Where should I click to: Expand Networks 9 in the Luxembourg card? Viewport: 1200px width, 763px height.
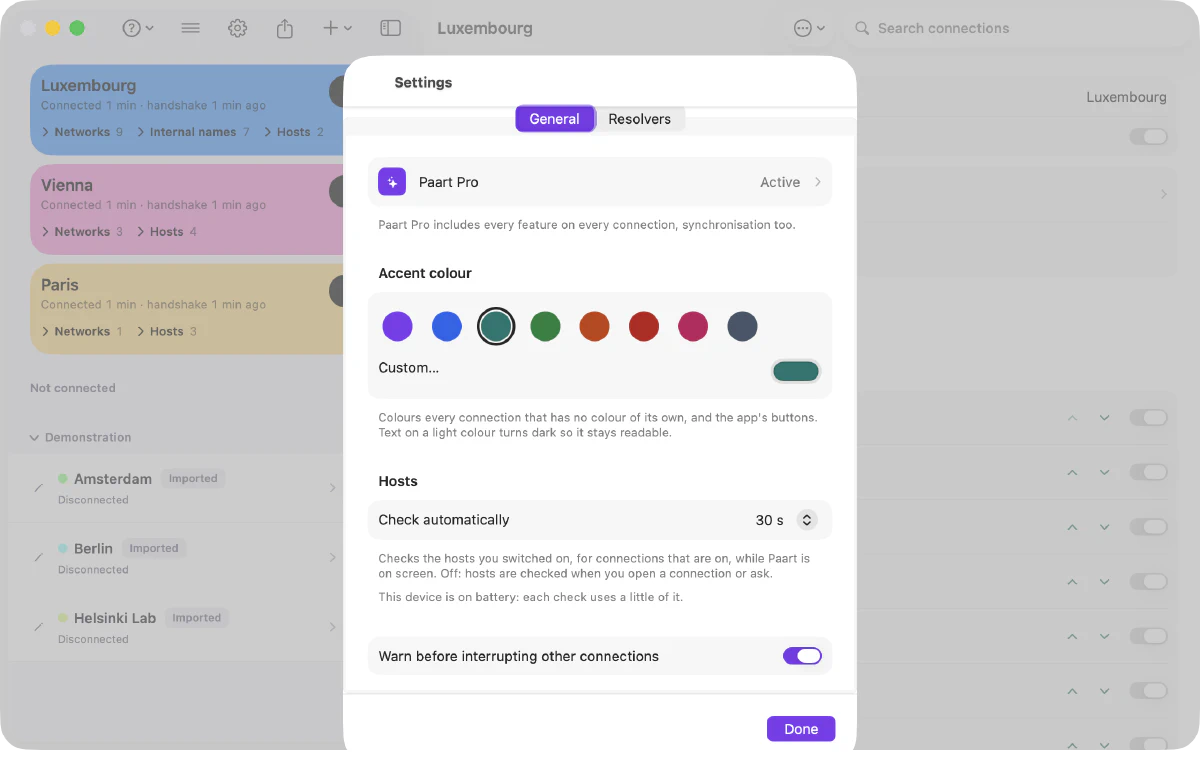(82, 132)
